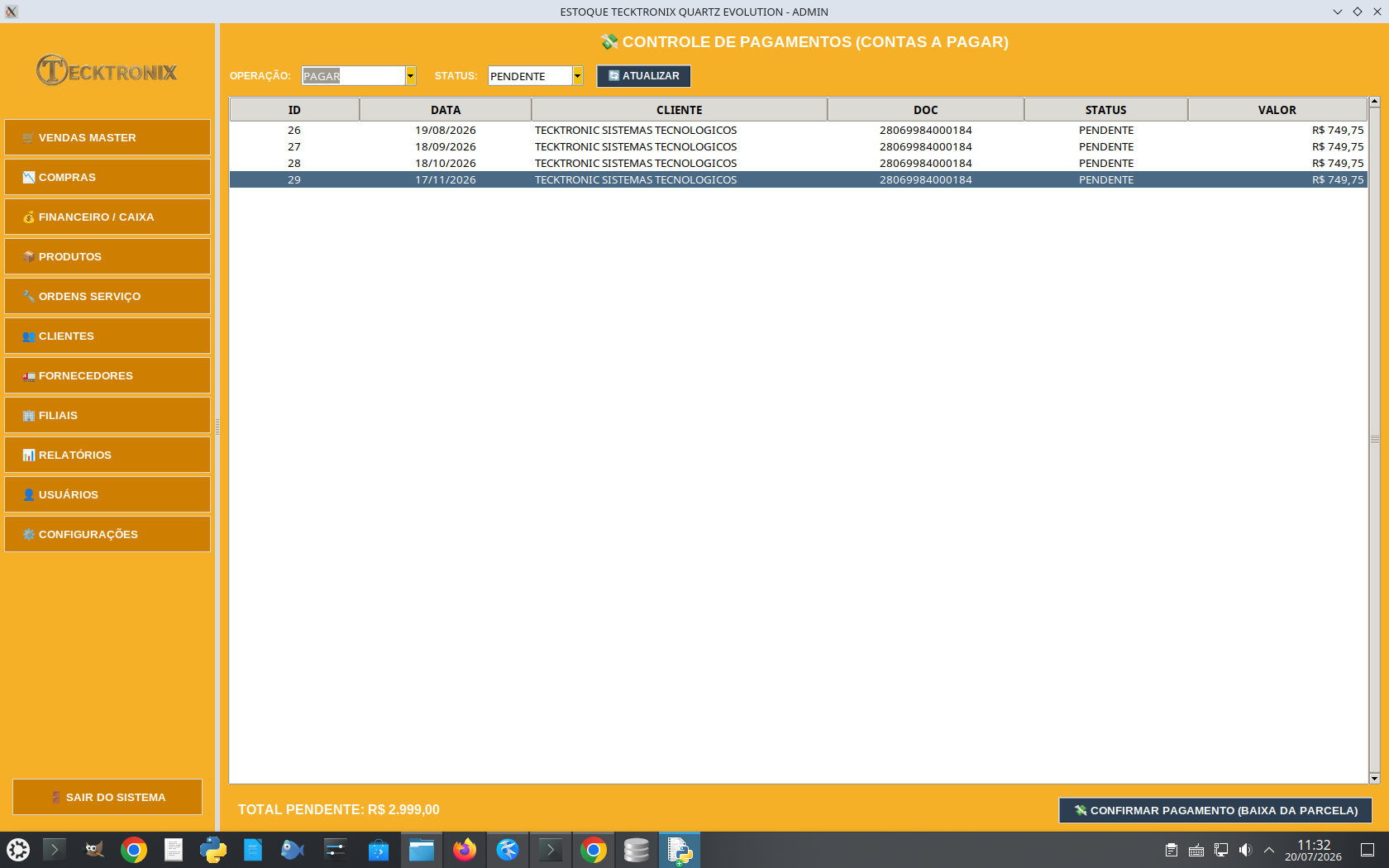The image size is (1389, 868).
Task: Click the DOC number in row ID 28
Action: (x=926, y=163)
